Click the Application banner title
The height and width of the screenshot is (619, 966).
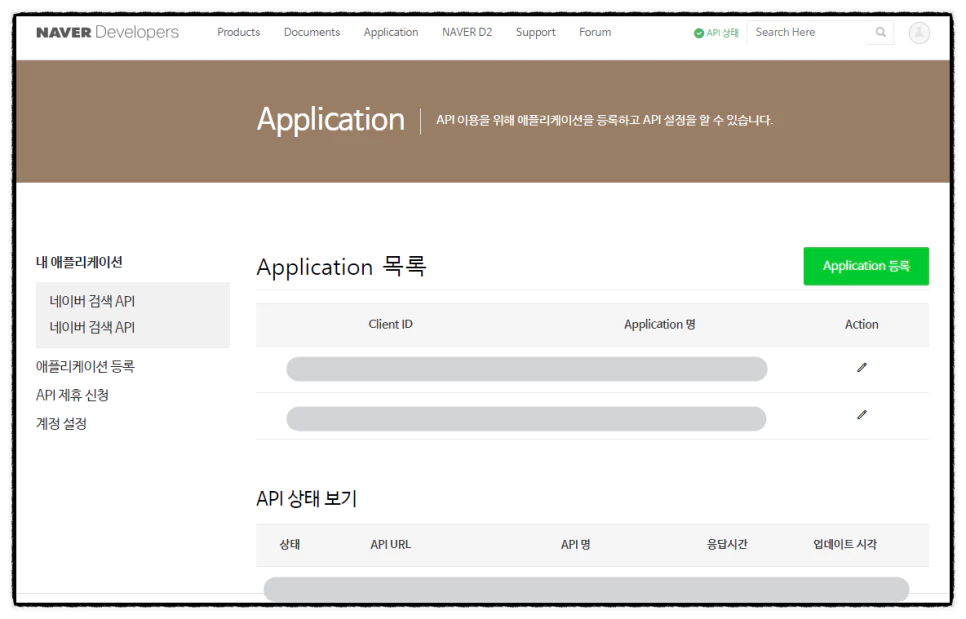[x=331, y=119]
